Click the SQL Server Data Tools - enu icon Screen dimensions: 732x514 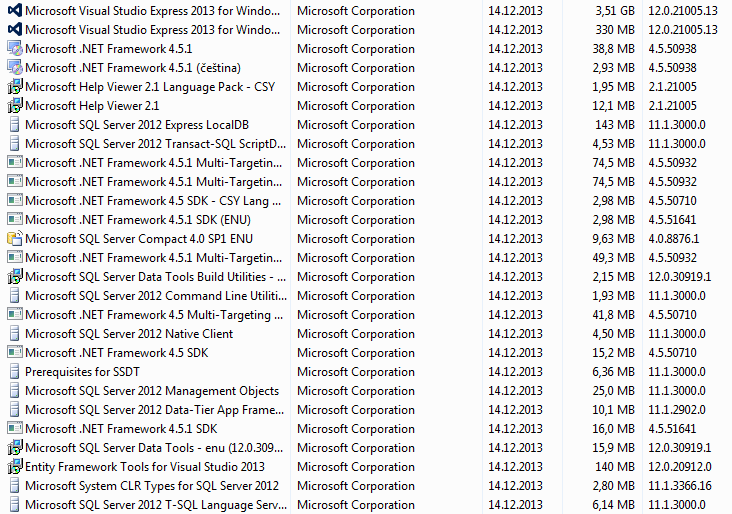[x=14, y=448]
